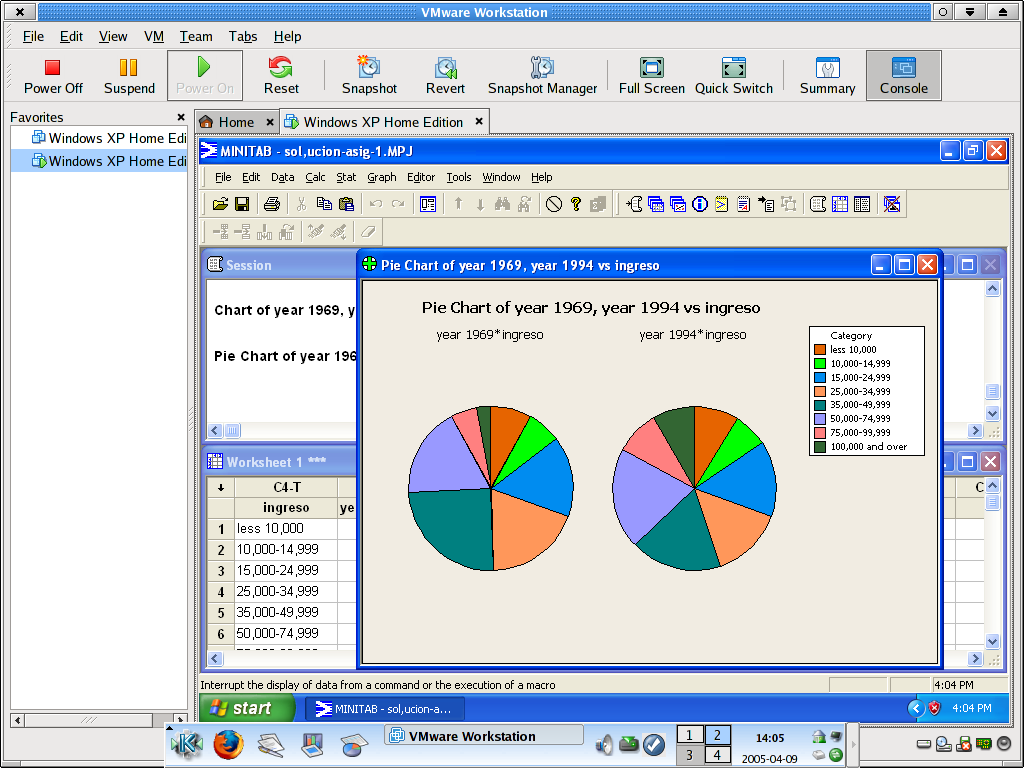Open the VMware File menu
The width and height of the screenshot is (1024, 768).
tap(33, 37)
